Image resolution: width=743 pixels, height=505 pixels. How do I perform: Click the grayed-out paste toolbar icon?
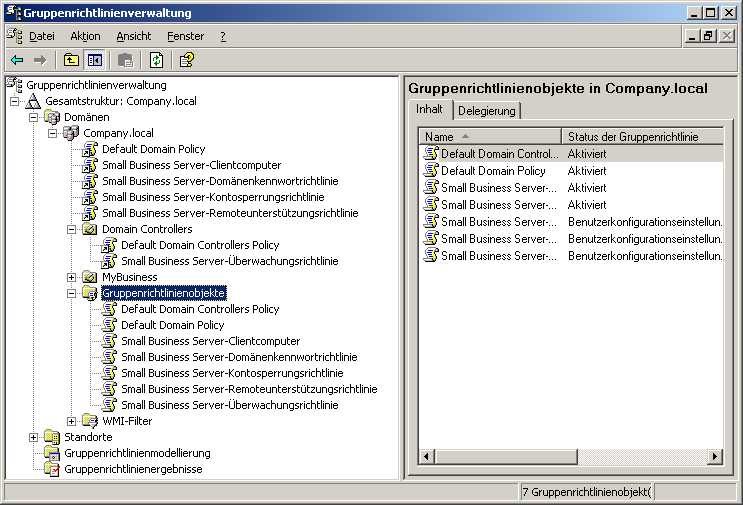pyautogui.click(x=126, y=60)
